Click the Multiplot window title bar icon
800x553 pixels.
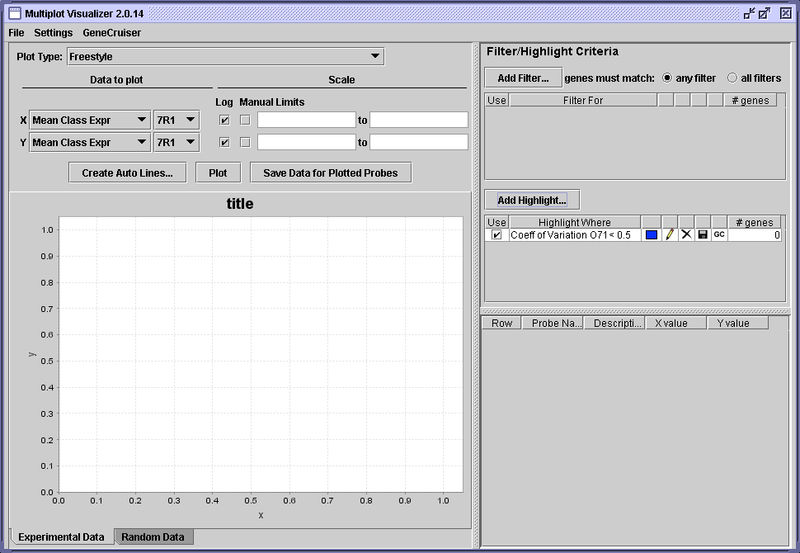(15, 14)
